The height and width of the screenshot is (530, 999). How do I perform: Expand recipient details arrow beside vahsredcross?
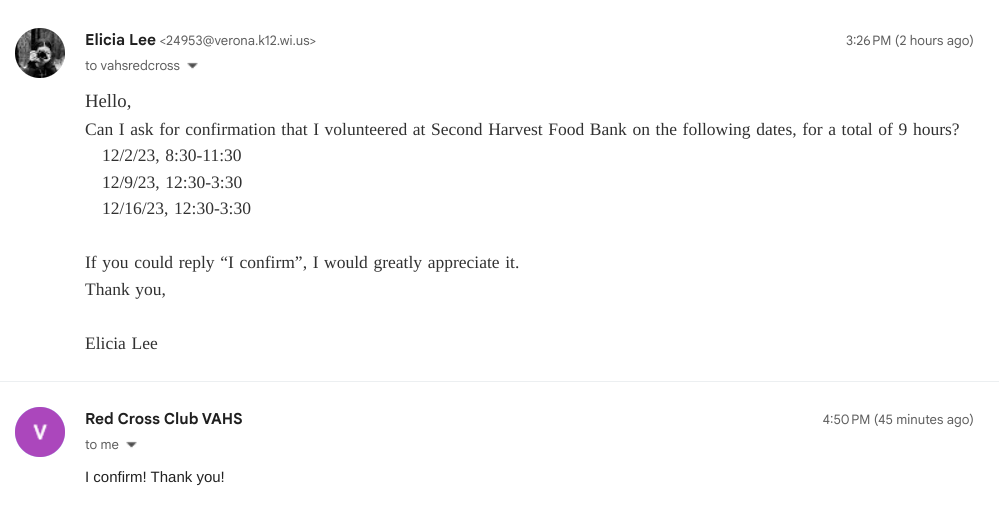(193, 66)
